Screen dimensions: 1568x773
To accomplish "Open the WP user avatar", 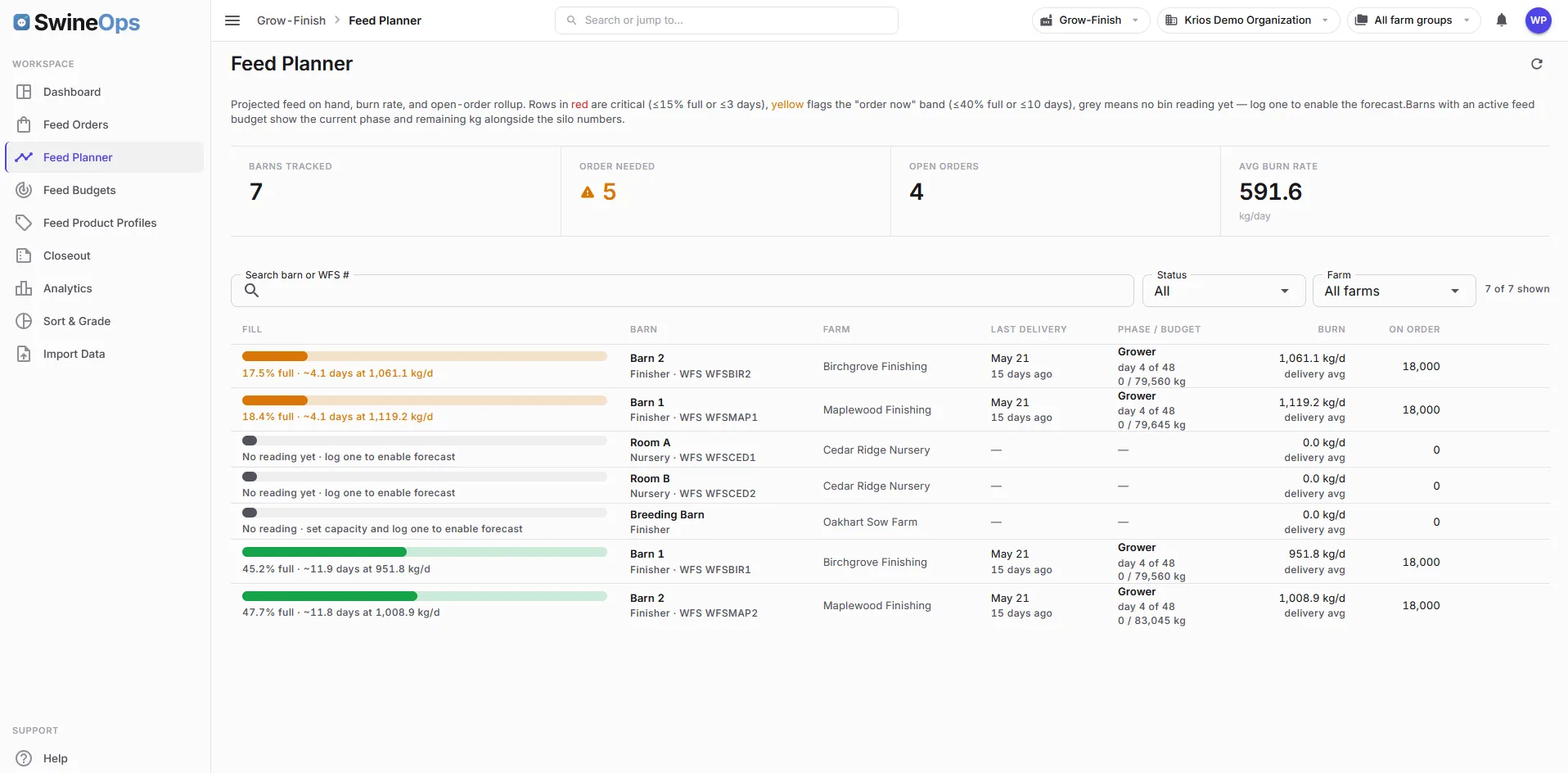I will coord(1539,20).
